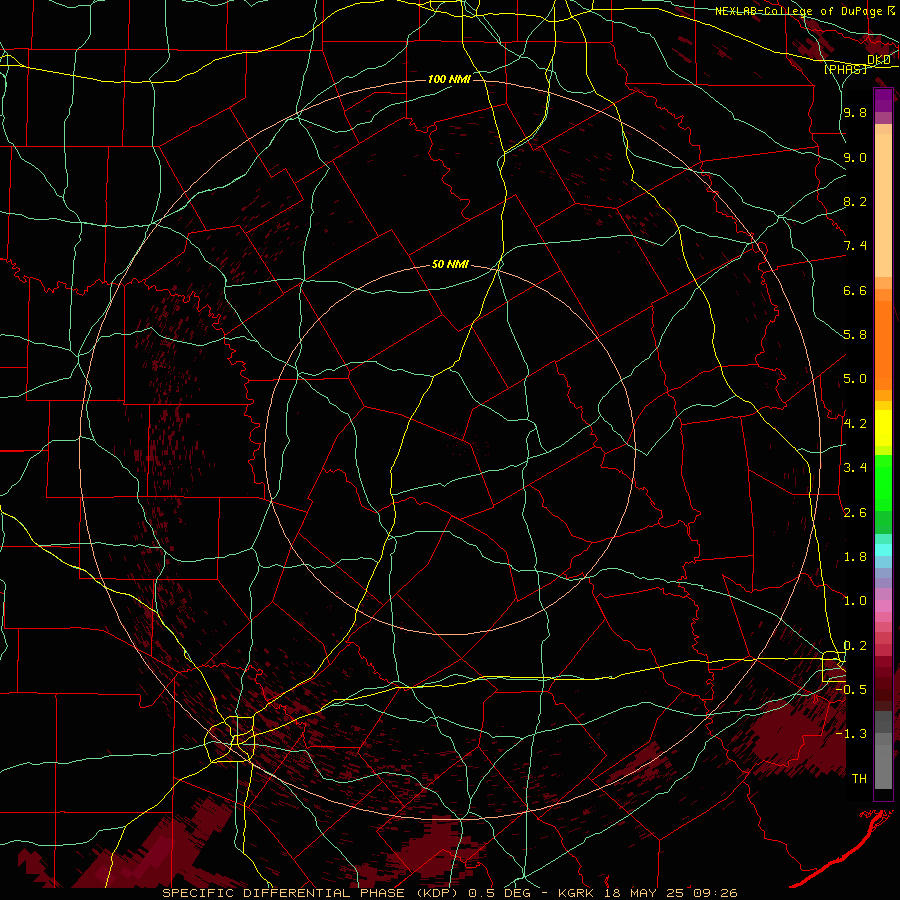Click the TH threshold label

pos(859,779)
